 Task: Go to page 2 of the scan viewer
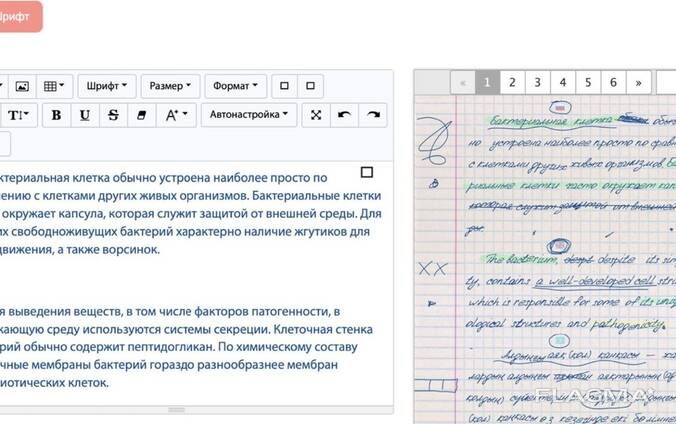(x=512, y=82)
